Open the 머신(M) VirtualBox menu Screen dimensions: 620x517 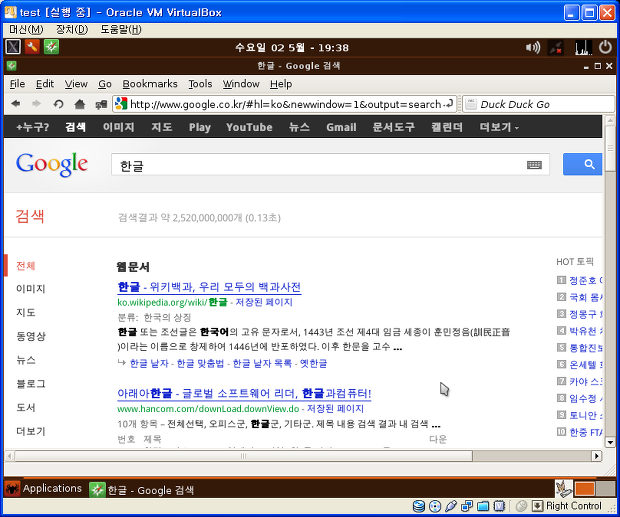tap(26, 29)
